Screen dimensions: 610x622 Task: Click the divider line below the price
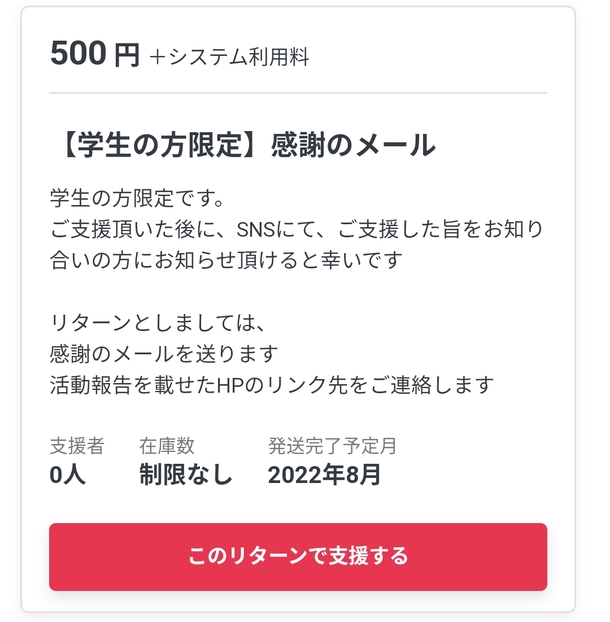click(298, 93)
